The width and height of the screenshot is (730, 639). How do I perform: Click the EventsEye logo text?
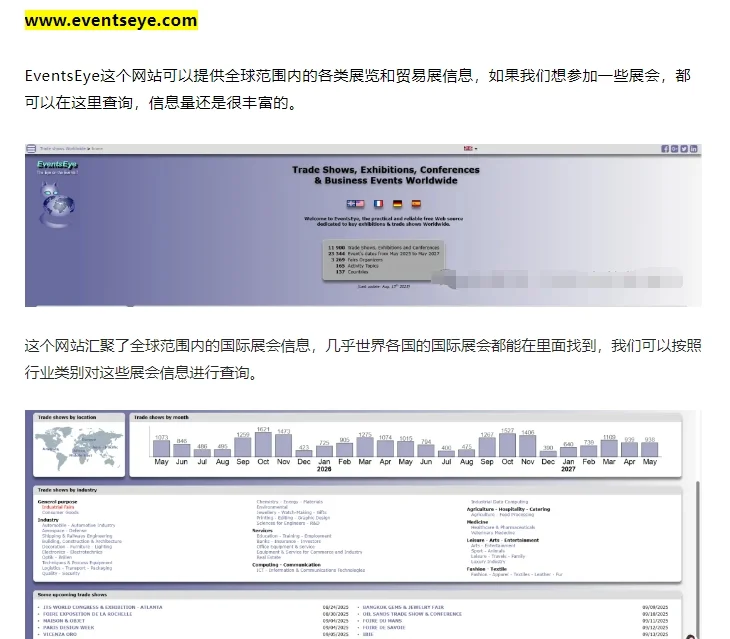tap(57, 164)
